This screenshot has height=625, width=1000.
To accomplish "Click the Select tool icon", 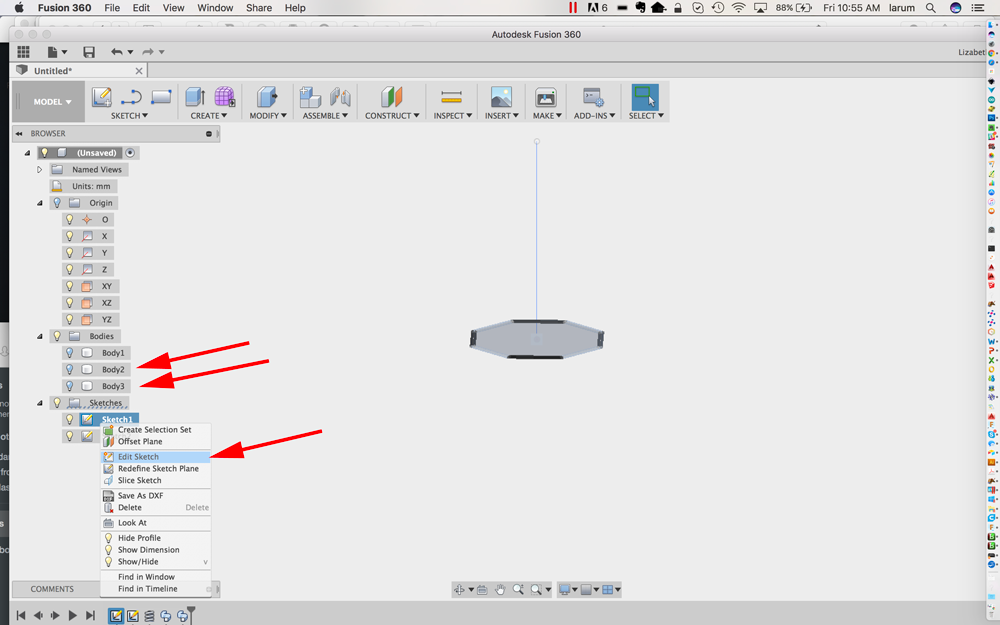I will click(645, 97).
